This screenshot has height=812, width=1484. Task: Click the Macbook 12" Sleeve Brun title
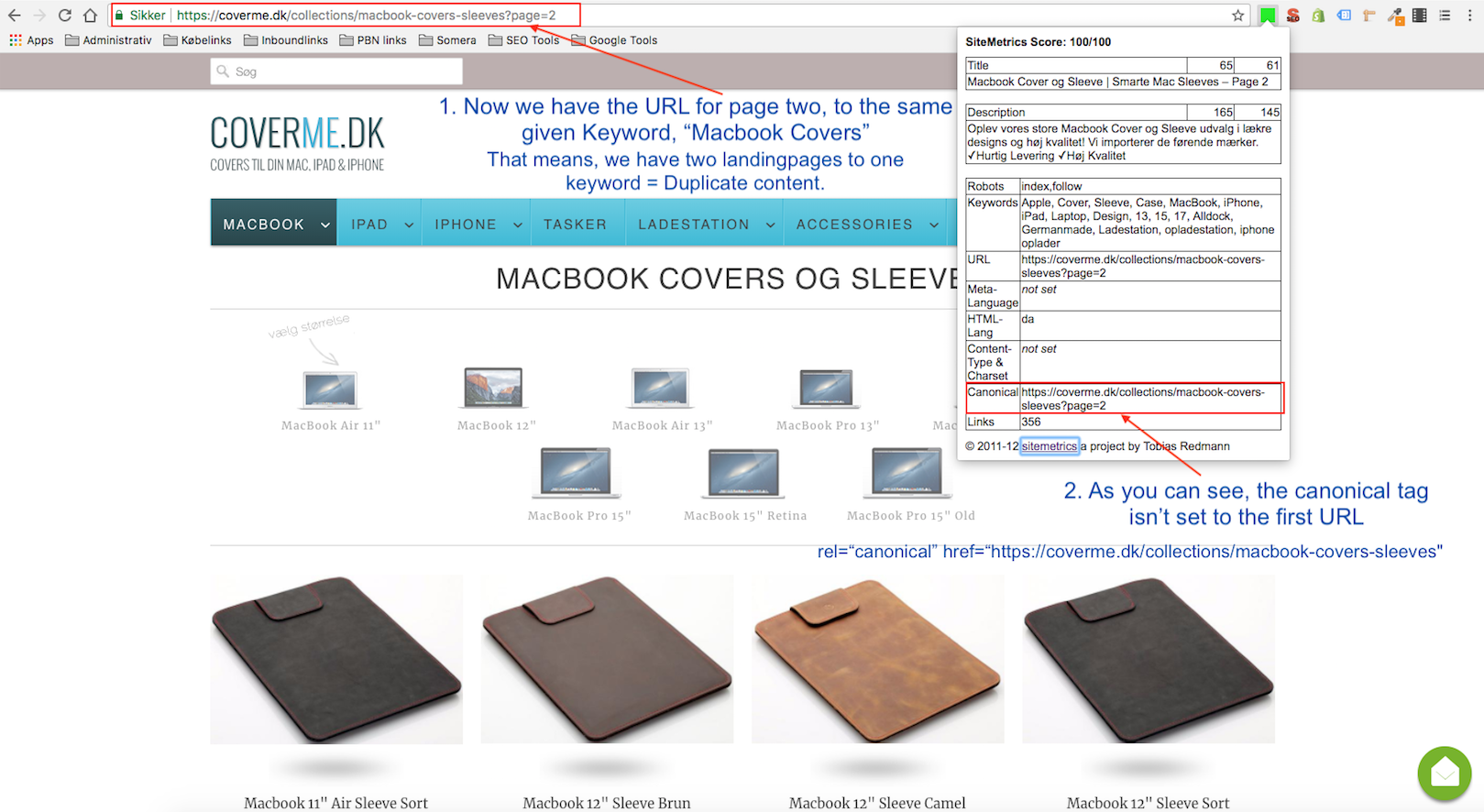607,803
